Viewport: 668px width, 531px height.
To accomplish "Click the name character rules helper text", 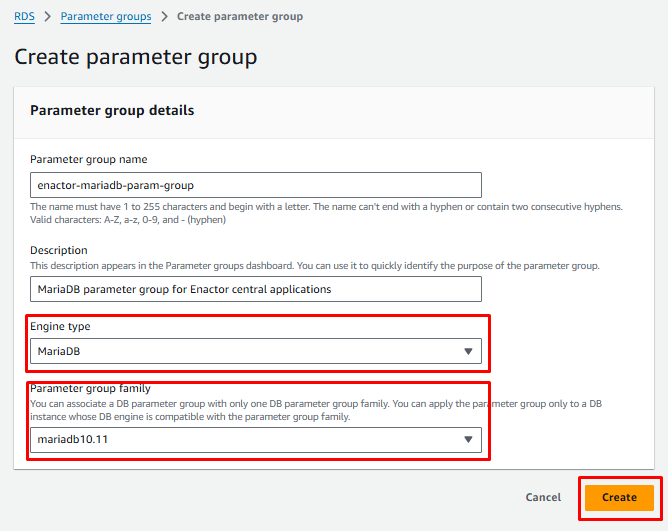I will point(326,213).
